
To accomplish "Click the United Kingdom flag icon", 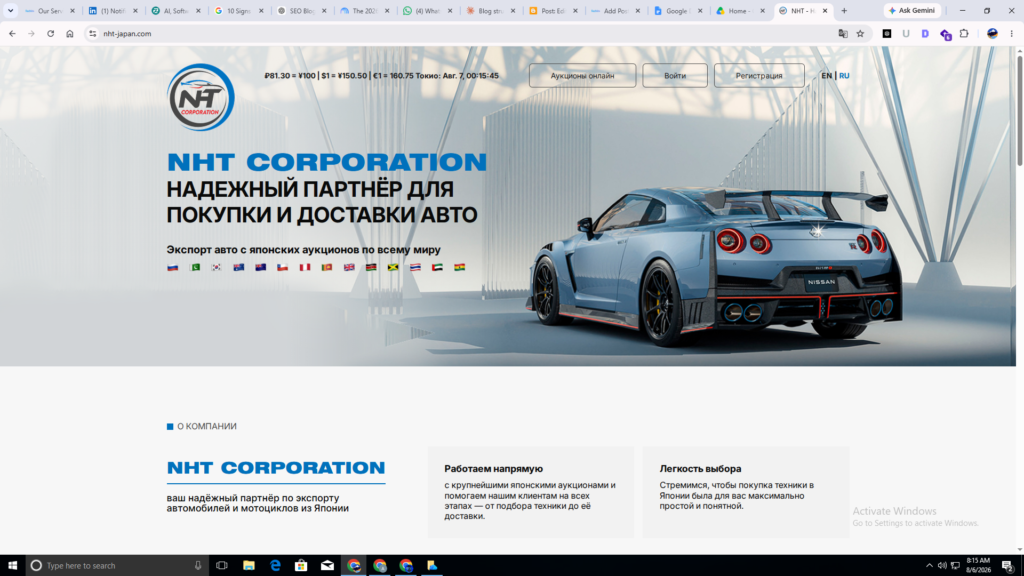I will coord(349,267).
